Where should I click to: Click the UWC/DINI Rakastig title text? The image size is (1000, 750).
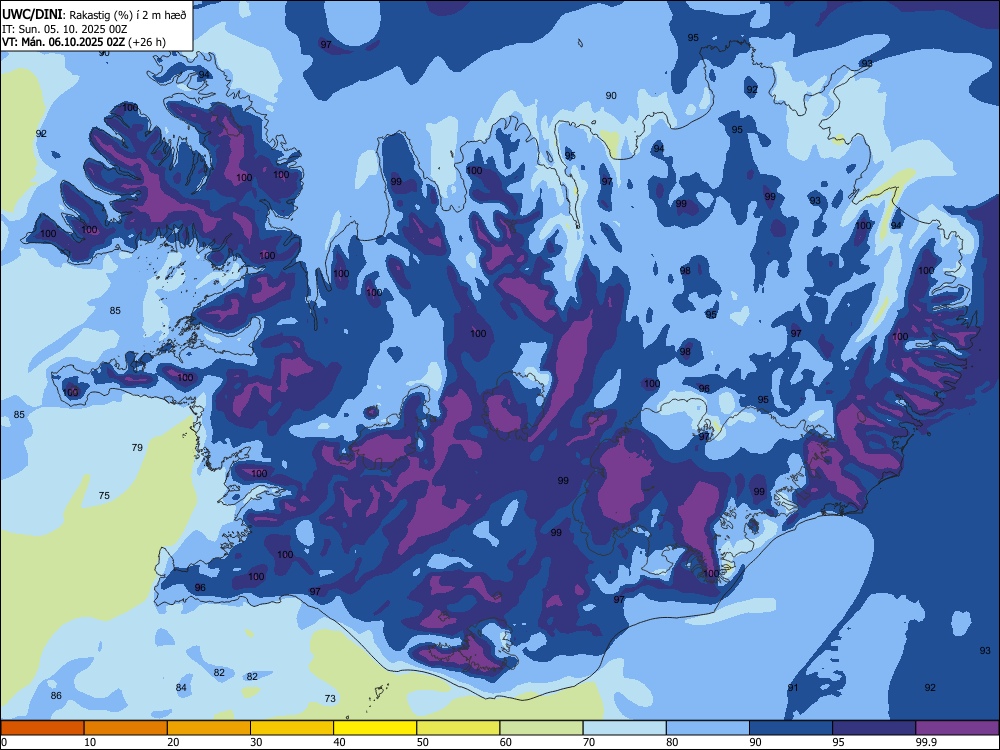94,15
